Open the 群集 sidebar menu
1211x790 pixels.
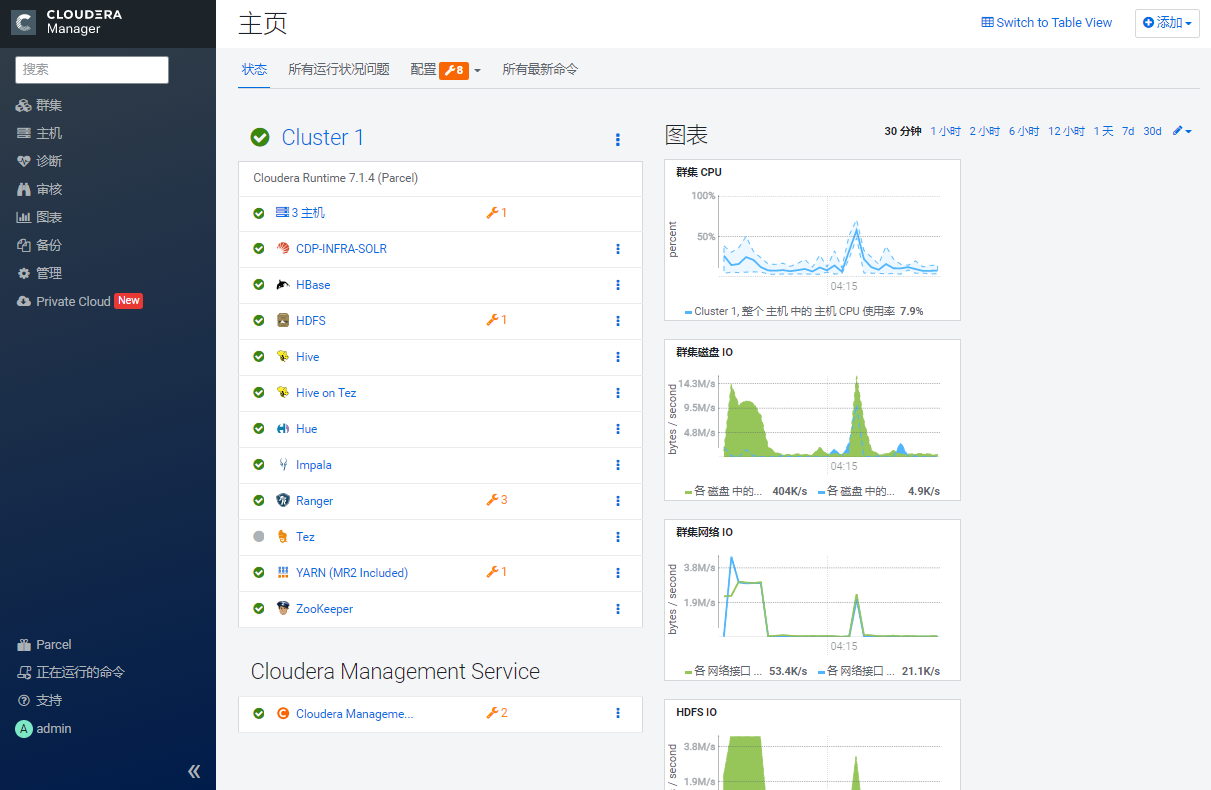(x=40, y=105)
